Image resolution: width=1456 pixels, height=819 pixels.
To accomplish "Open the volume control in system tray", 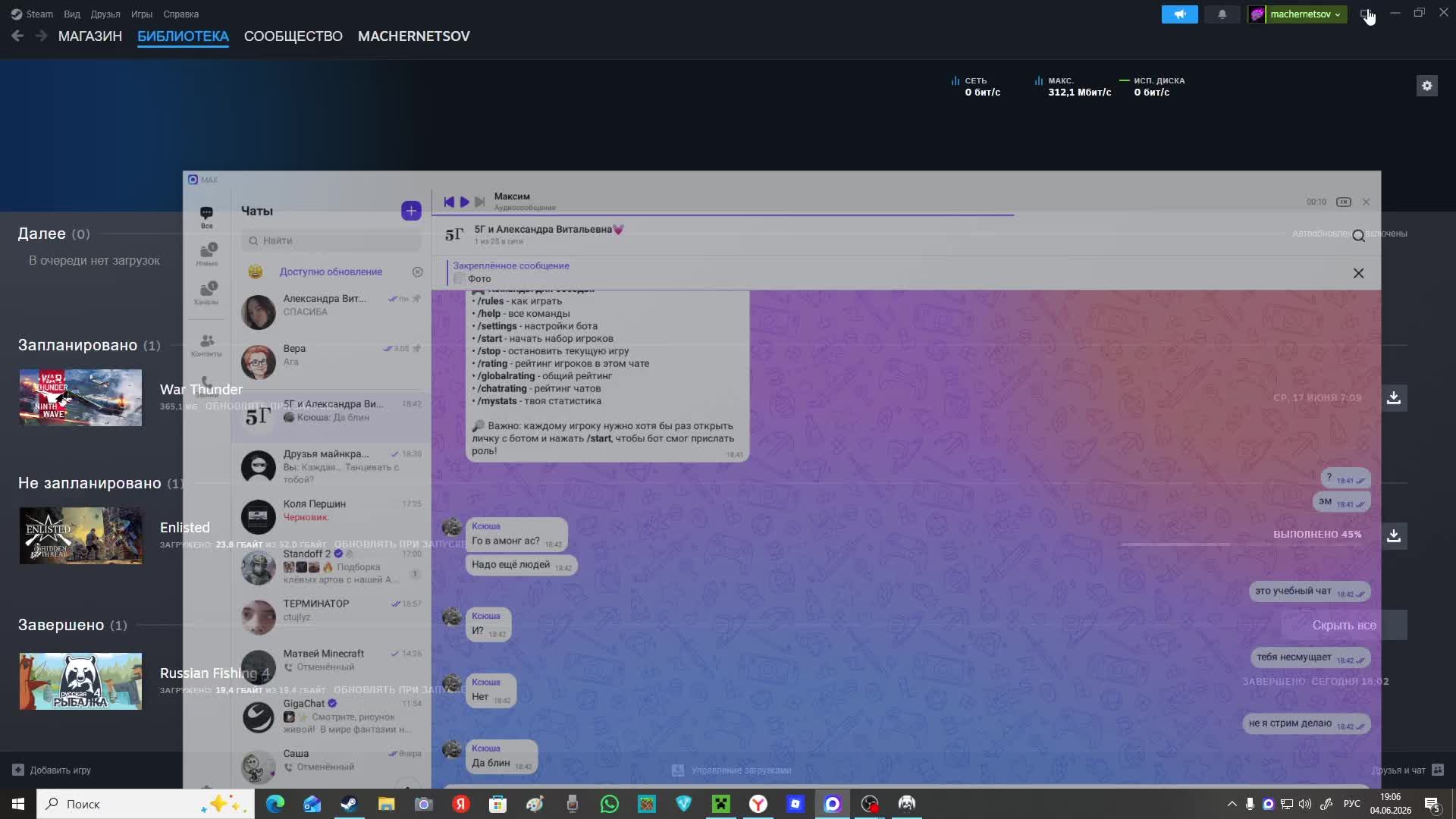I will coord(1304,804).
